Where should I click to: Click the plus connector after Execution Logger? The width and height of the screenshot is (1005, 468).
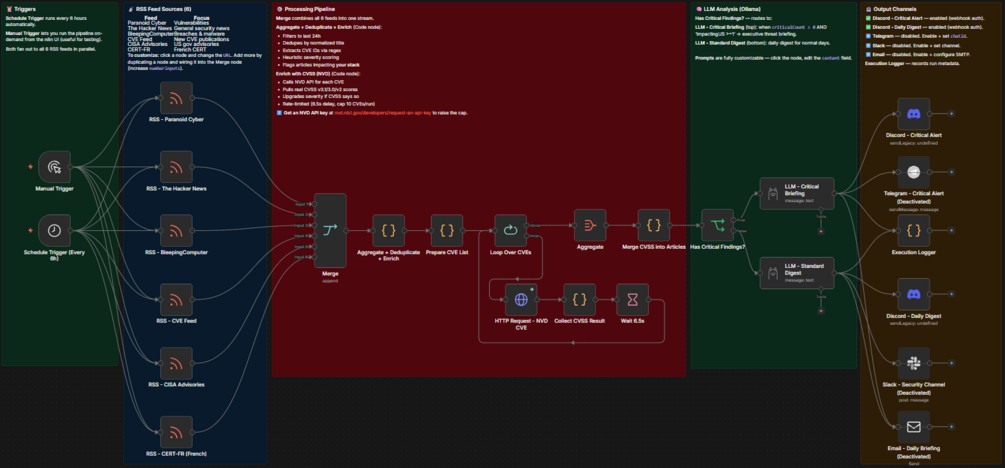tap(951, 230)
